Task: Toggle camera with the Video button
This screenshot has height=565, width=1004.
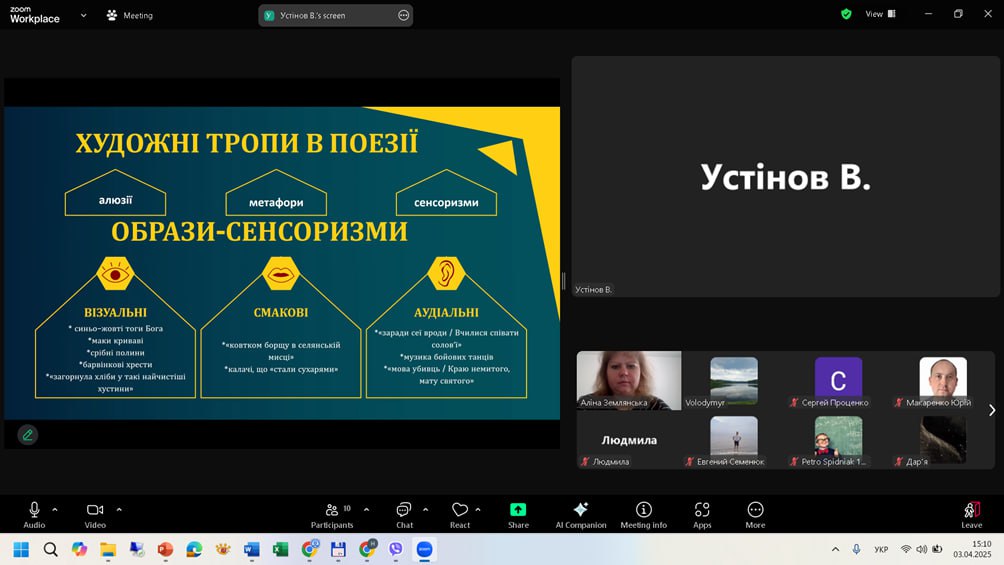Action: tap(95, 510)
